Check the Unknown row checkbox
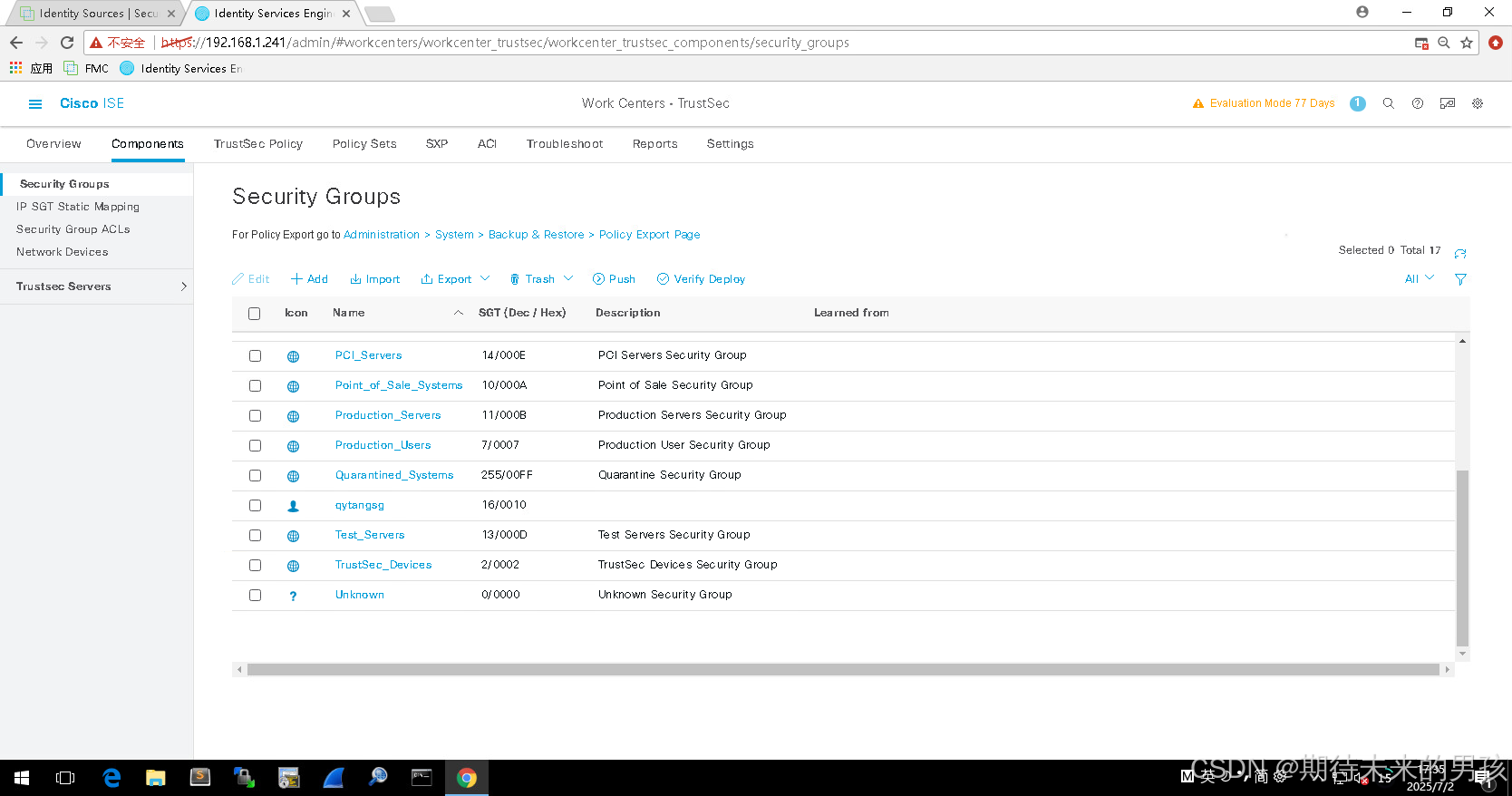The height and width of the screenshot is (796, 1512). [255, 596]
